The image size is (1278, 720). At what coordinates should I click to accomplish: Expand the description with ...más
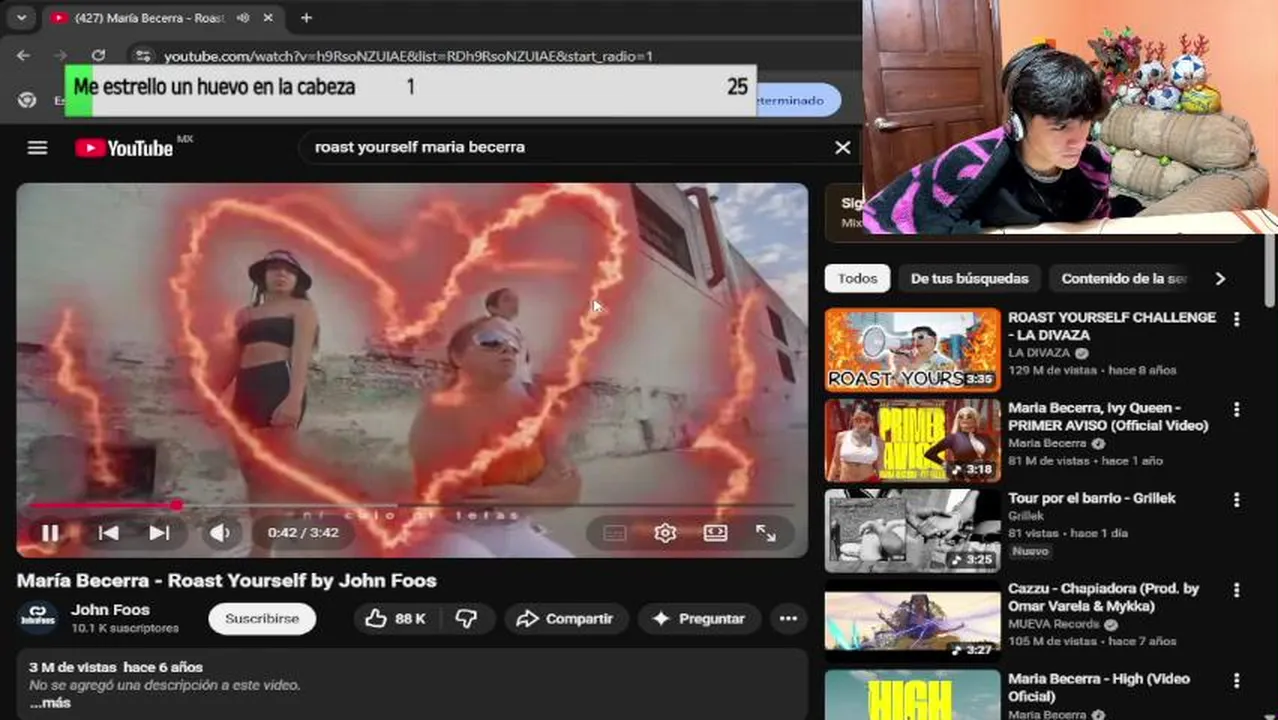tap(50, 703)
